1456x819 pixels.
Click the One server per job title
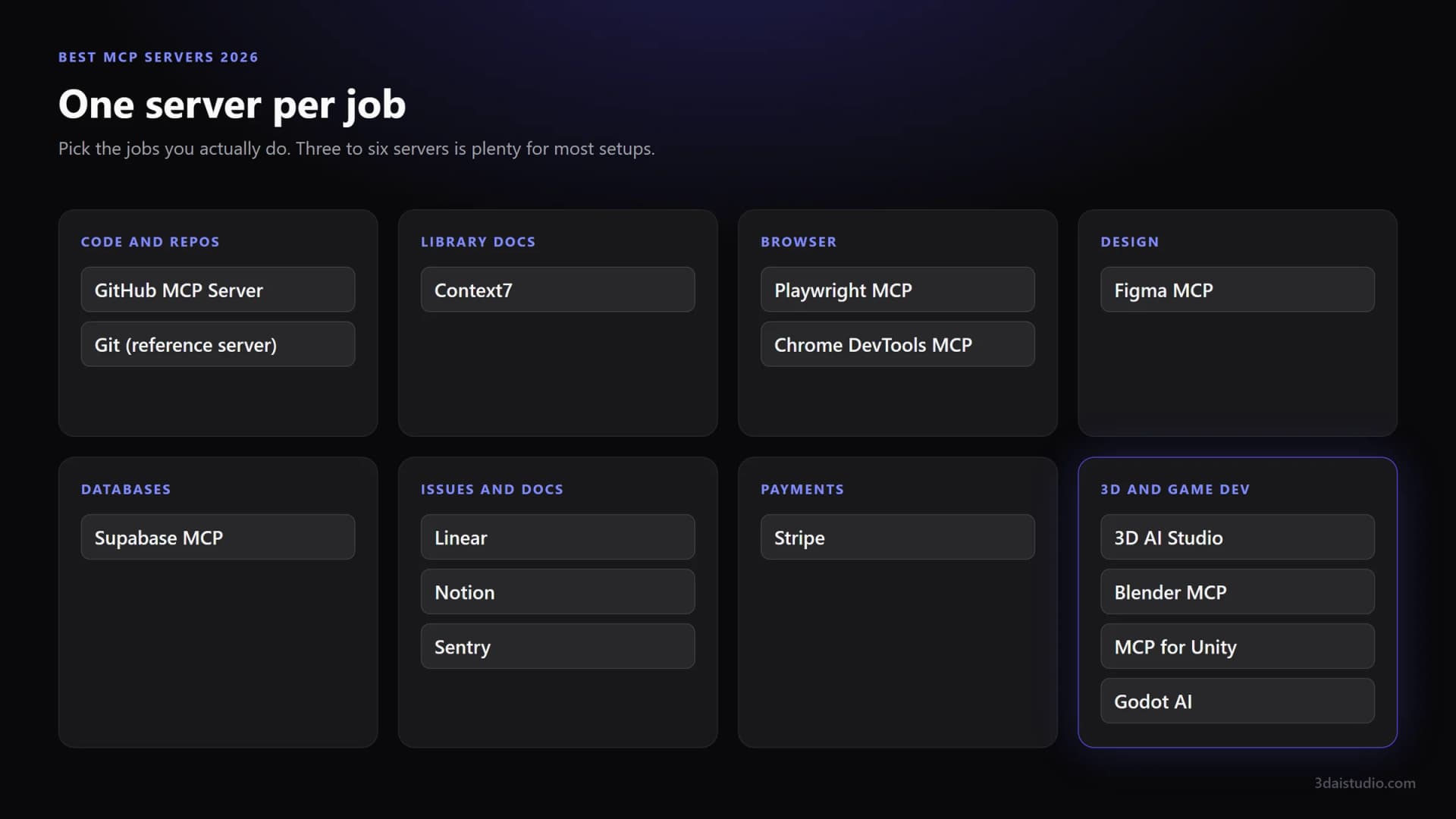coord(232,105)
